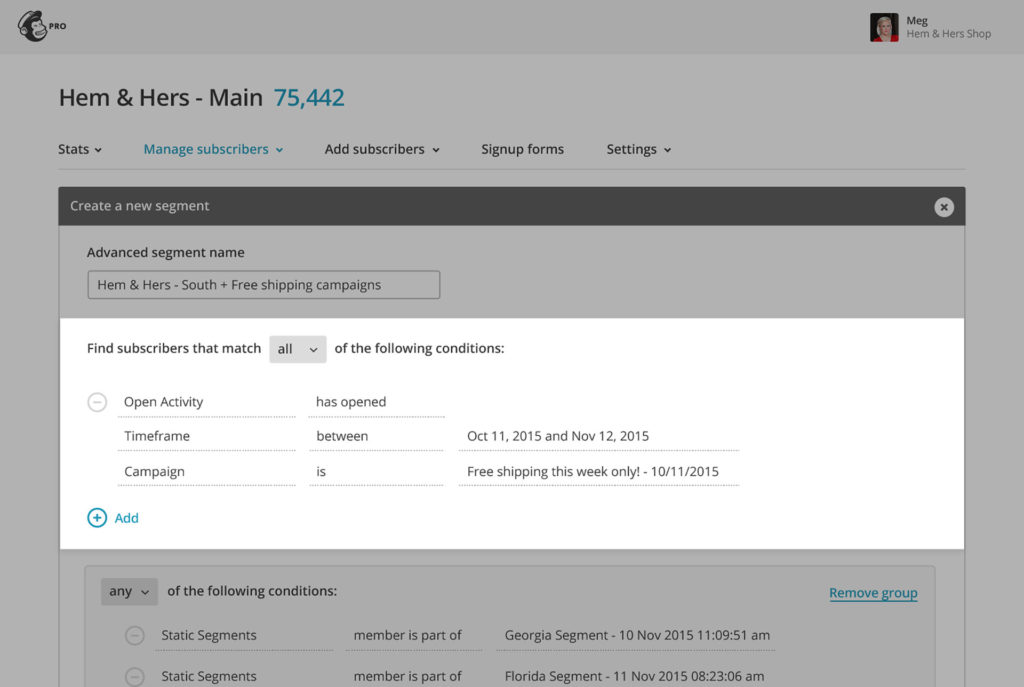Click the subscriber count 75,442
Viewport: 1024px width, 687px height.
(308, 98)
